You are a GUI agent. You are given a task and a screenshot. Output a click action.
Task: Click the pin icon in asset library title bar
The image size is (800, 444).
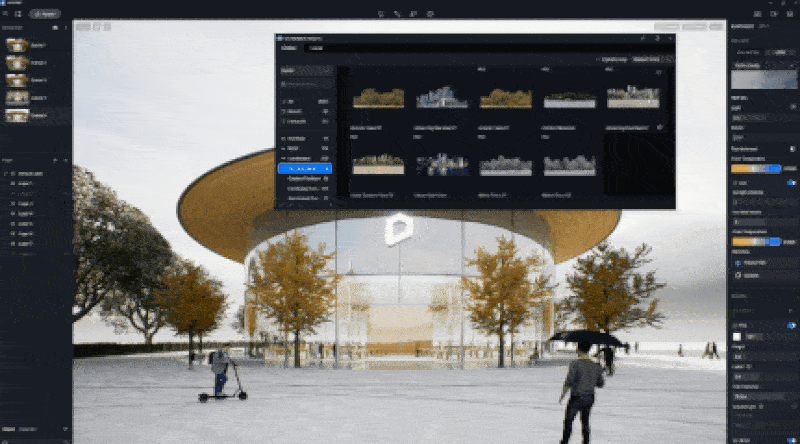643,39
